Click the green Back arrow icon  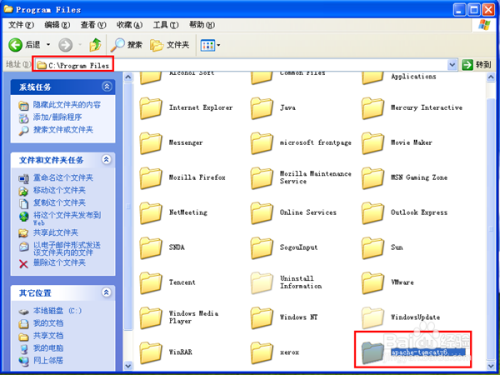15,45
